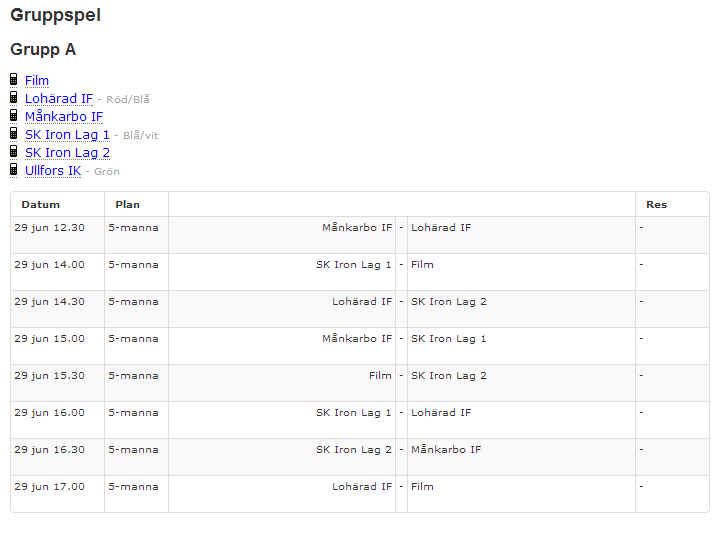Click the mobile icon beside Lohärad IF
Image resolution: width=721 pixels, height=548 pixels.
point(14,98)
